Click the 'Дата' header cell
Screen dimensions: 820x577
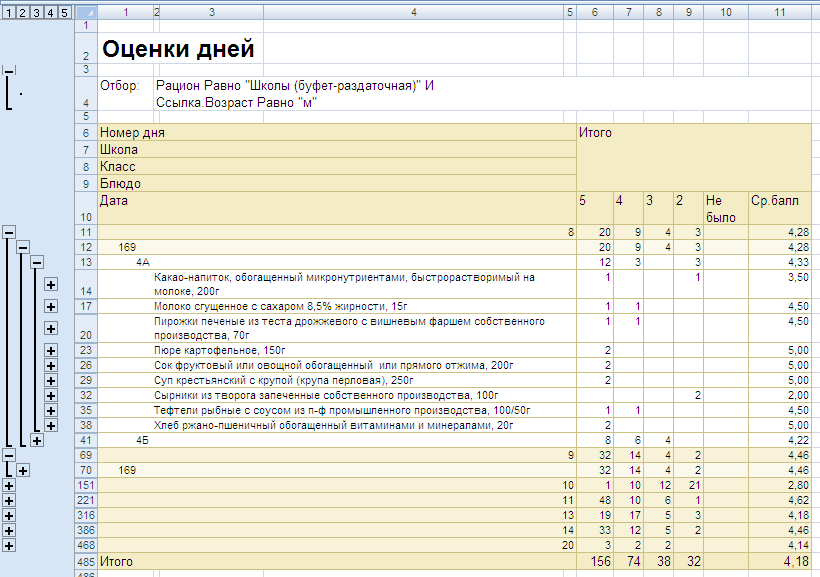click(337, 208)
